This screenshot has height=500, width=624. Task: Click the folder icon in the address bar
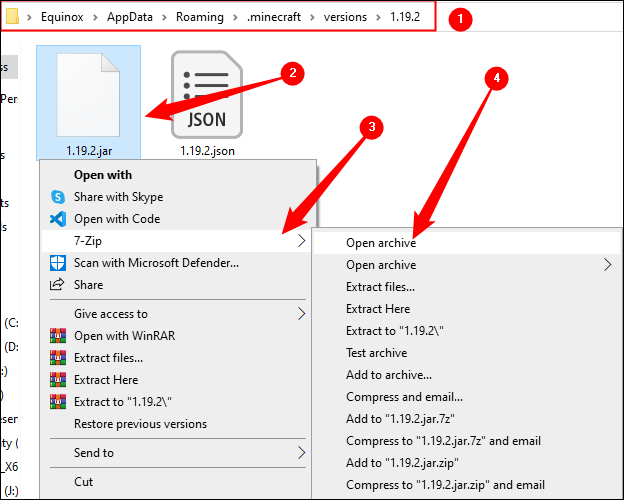click(x=12, y=17)
